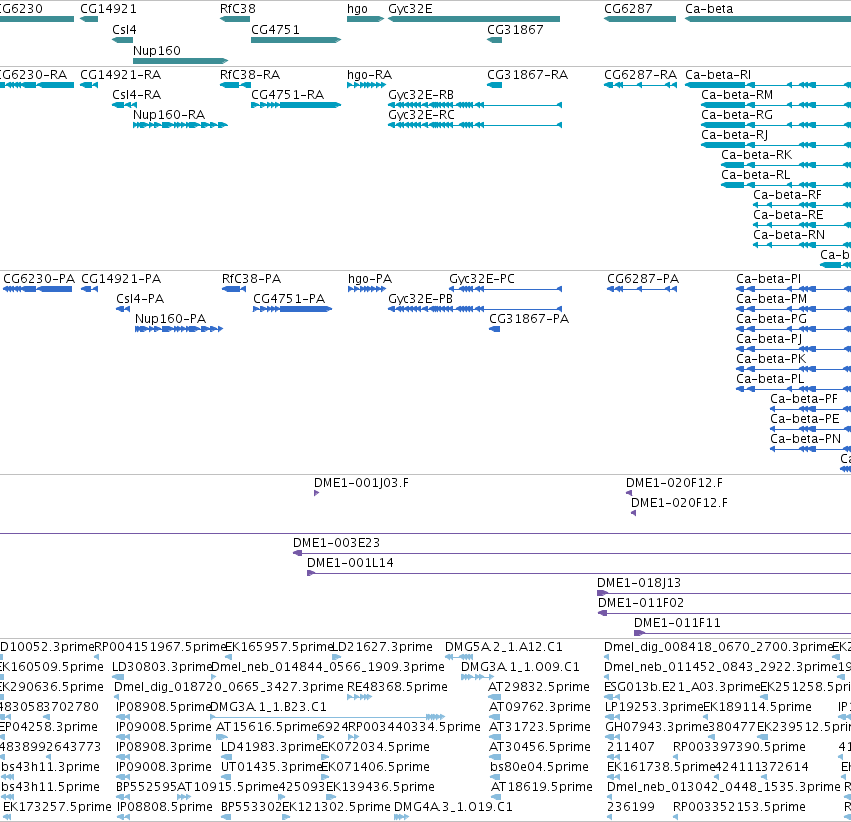
Task: Select EST AT29832.5prime
Action: click(x=494, y=697)
